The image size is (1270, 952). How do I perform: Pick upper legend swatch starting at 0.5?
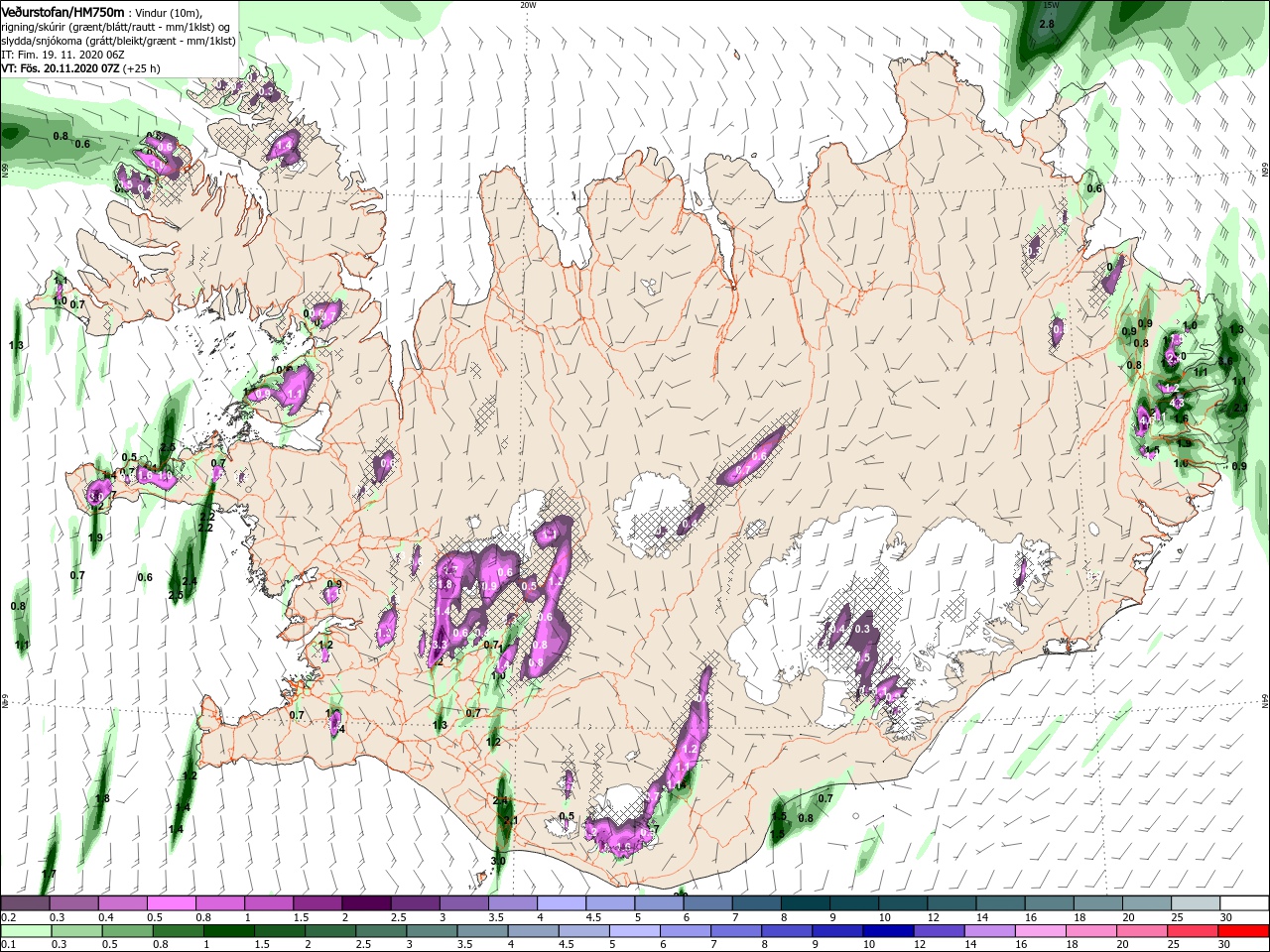coord(171,903)
